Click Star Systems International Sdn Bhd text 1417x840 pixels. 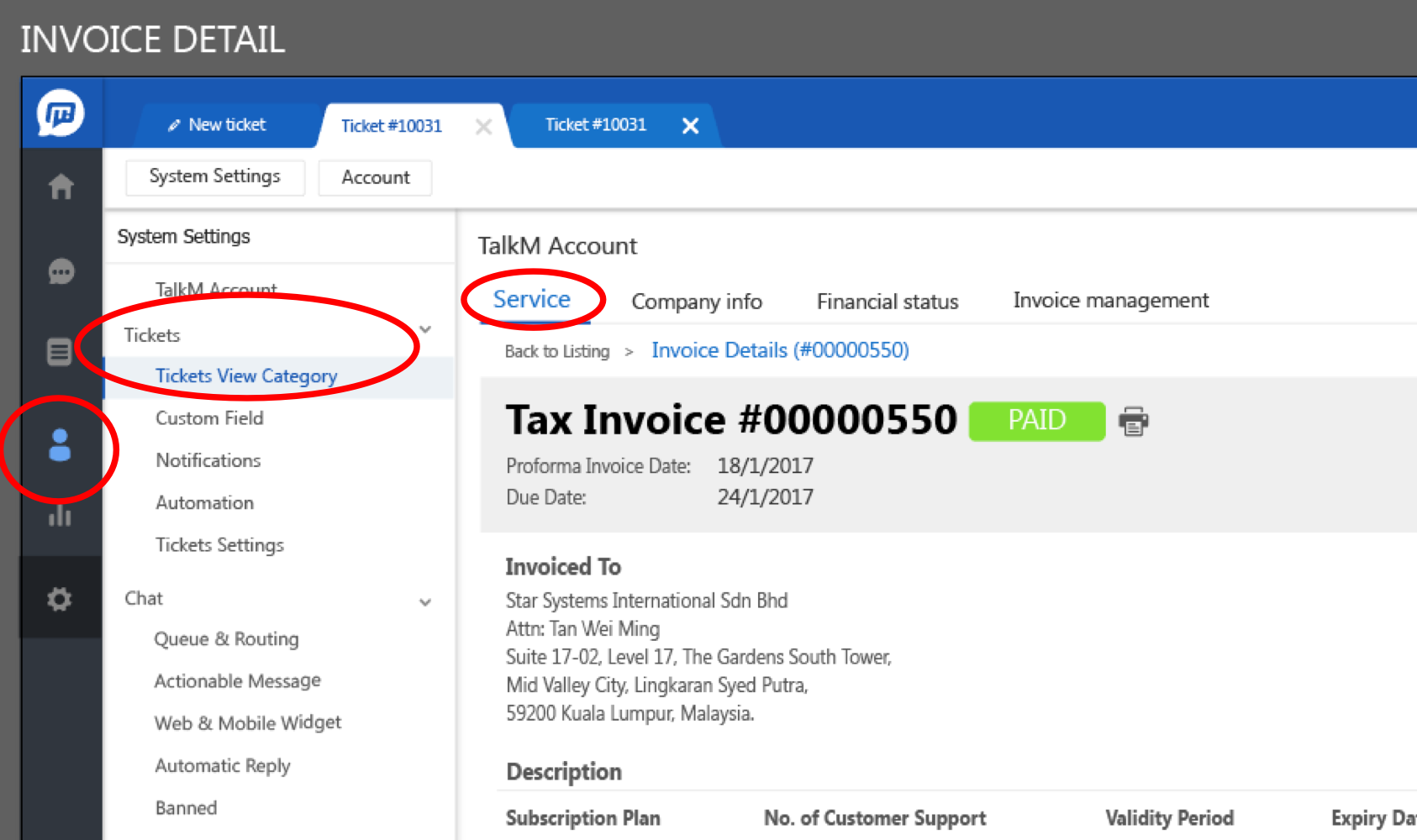pos(646,601)
